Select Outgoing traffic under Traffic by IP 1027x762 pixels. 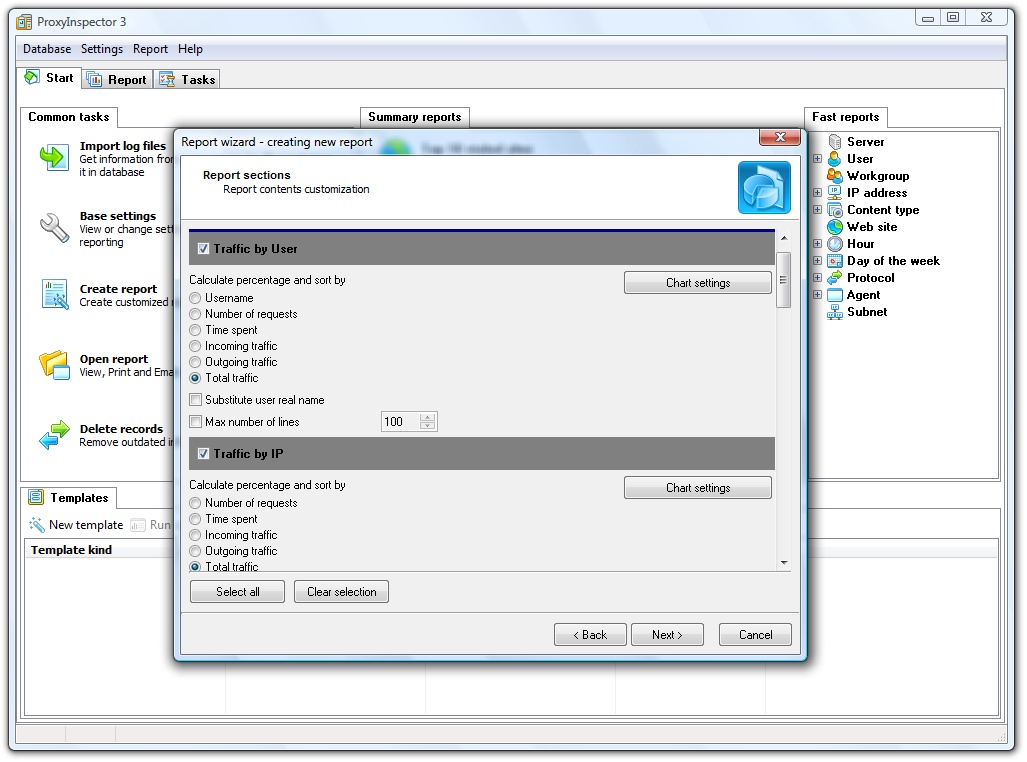point(195,551)
